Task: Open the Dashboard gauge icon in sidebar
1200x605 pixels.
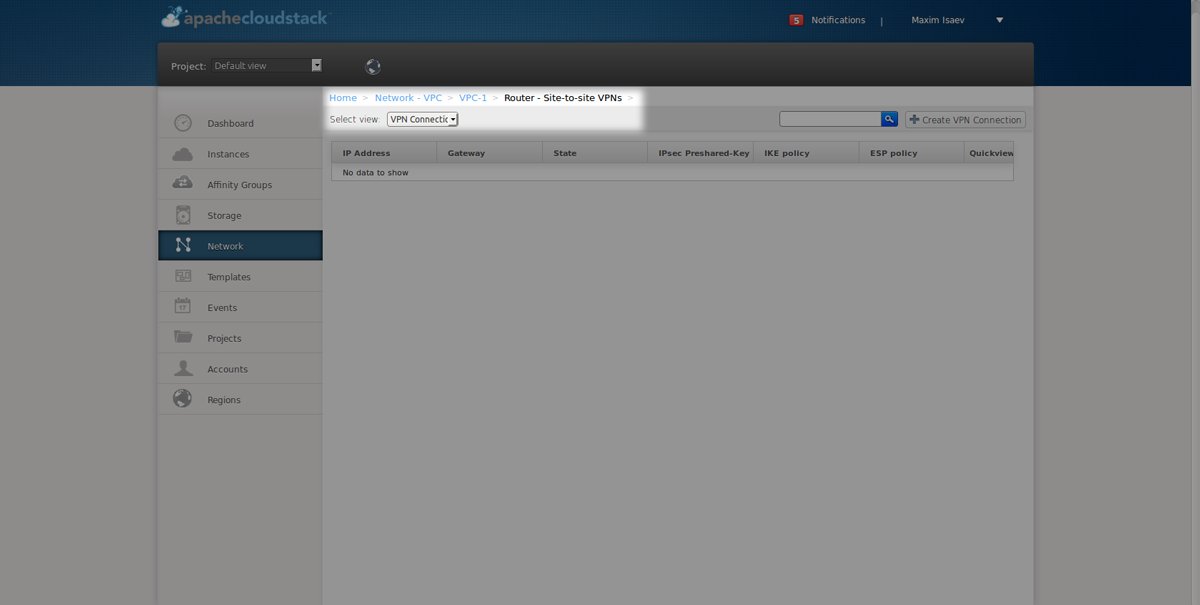Action: tap(182, 123)
